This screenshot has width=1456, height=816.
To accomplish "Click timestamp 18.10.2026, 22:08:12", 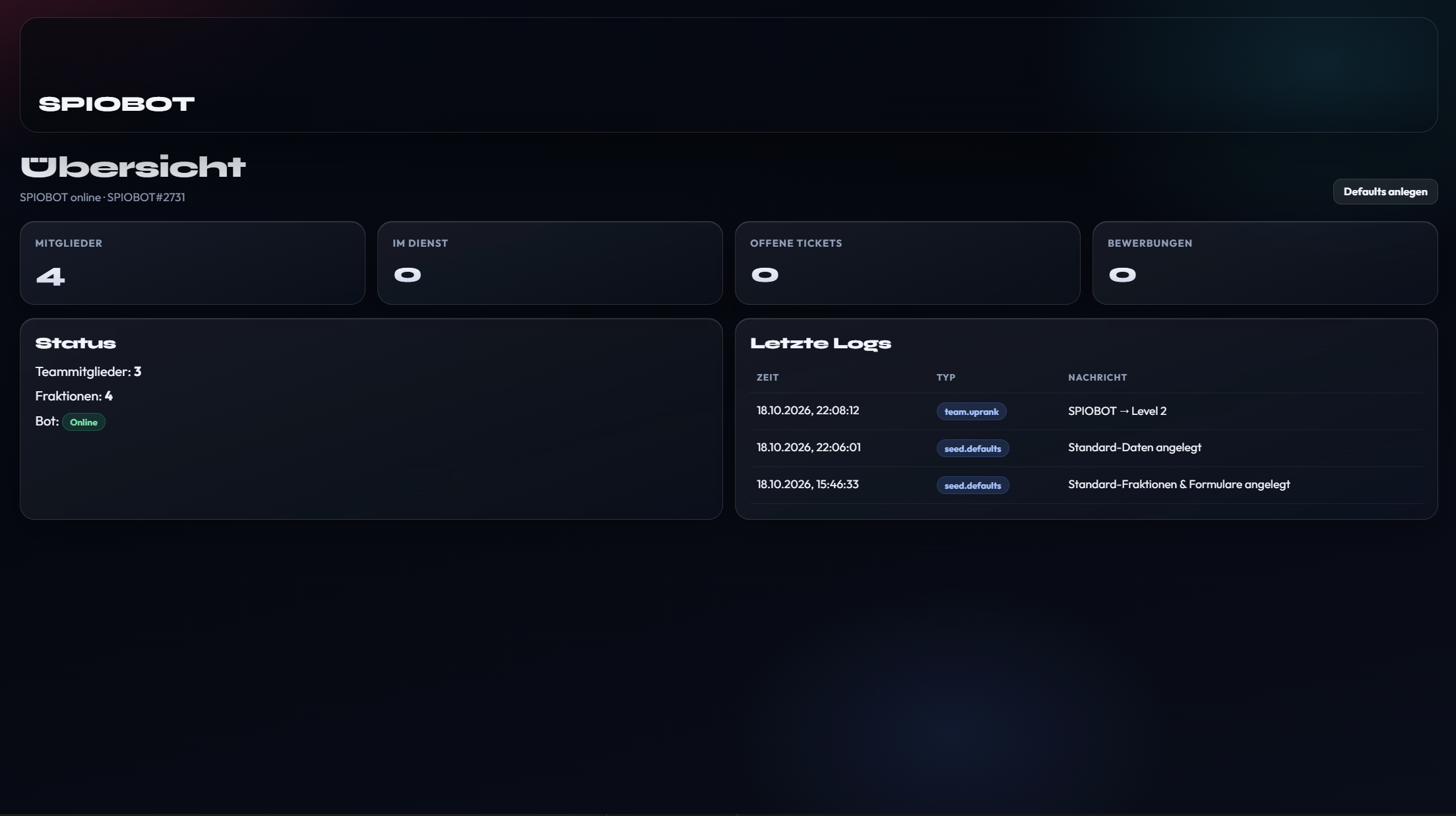I will coord(807,410).
